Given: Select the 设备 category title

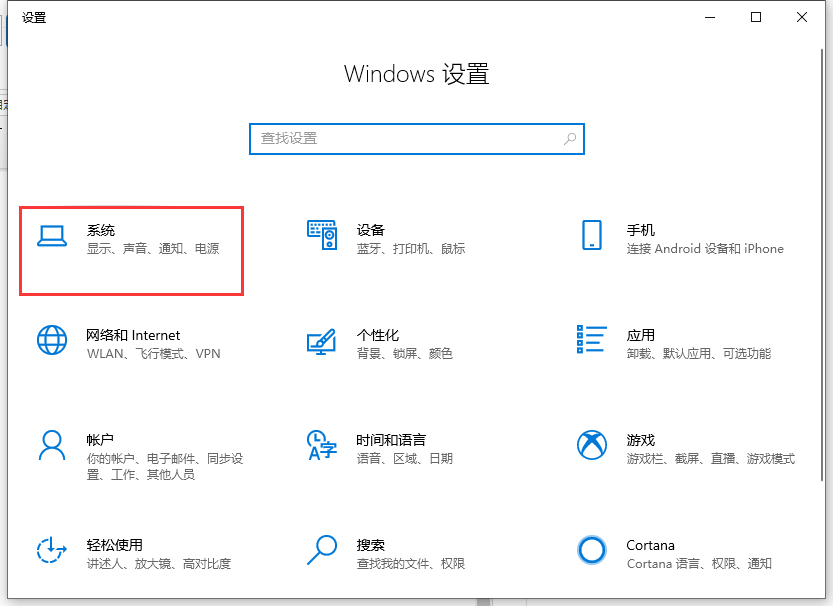Looking at the screenshot, I should tap(370, 230).
